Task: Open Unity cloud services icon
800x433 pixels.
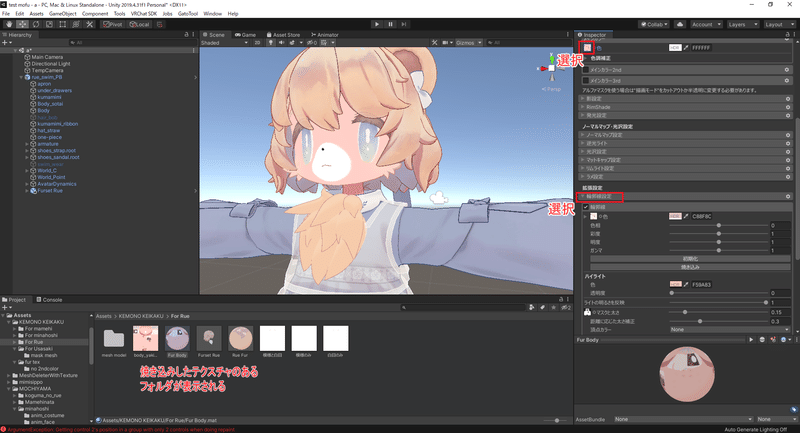Action: coord(680,24)
